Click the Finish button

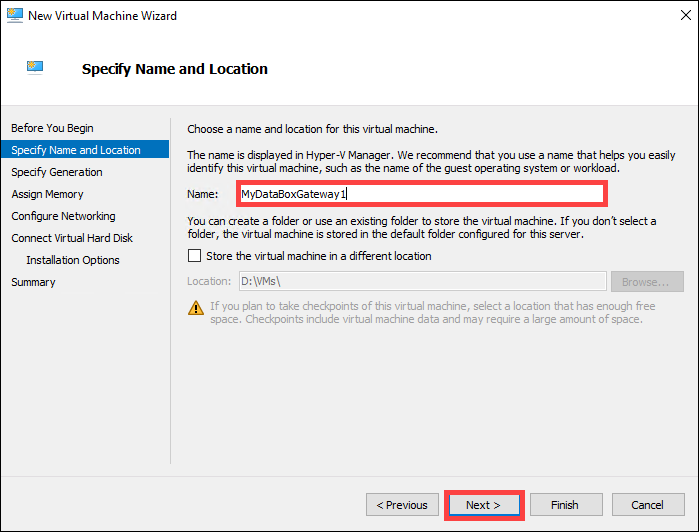[566, 505]
